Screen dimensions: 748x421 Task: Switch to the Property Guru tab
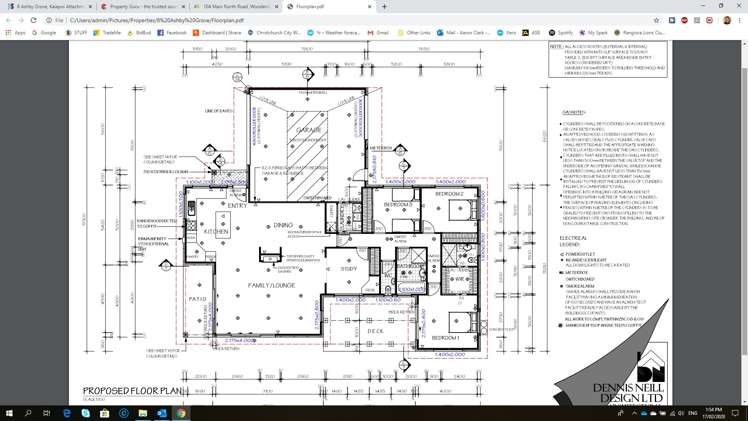140,6
